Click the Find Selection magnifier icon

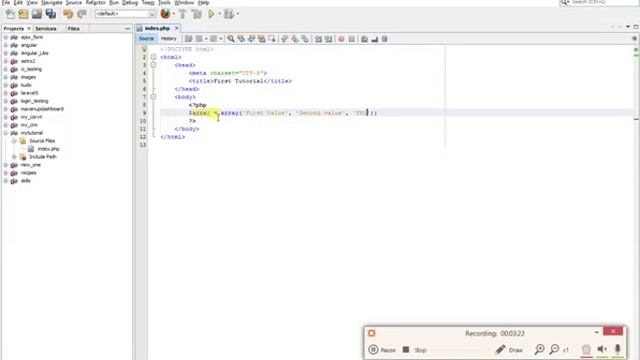(x=231, y=39)
